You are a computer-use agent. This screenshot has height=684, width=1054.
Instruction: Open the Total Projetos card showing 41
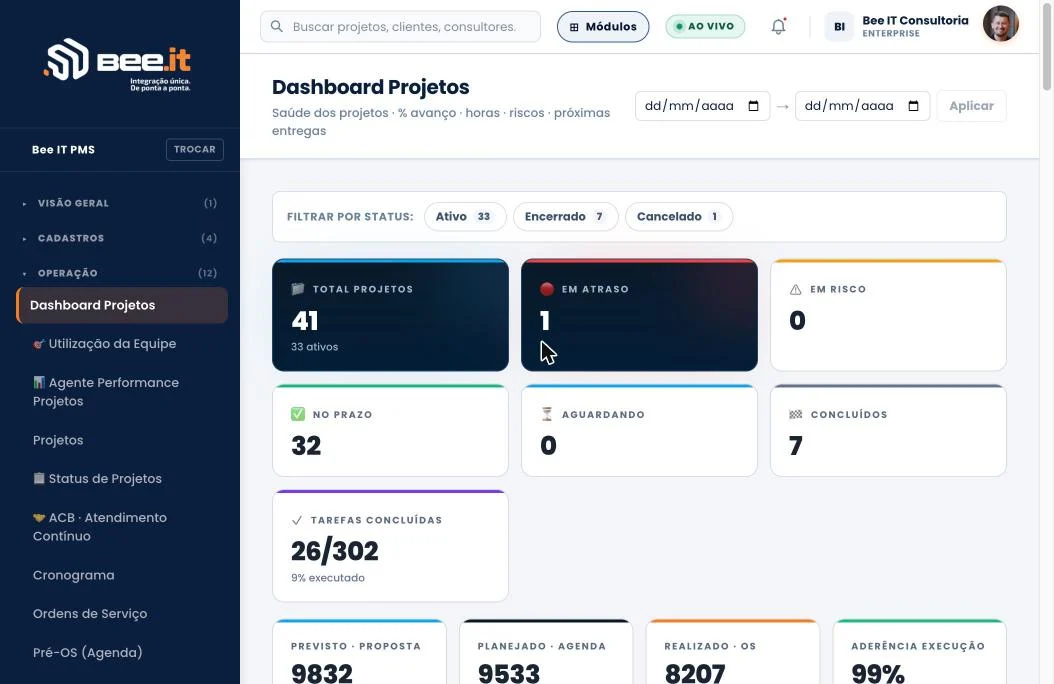point(391,315)
